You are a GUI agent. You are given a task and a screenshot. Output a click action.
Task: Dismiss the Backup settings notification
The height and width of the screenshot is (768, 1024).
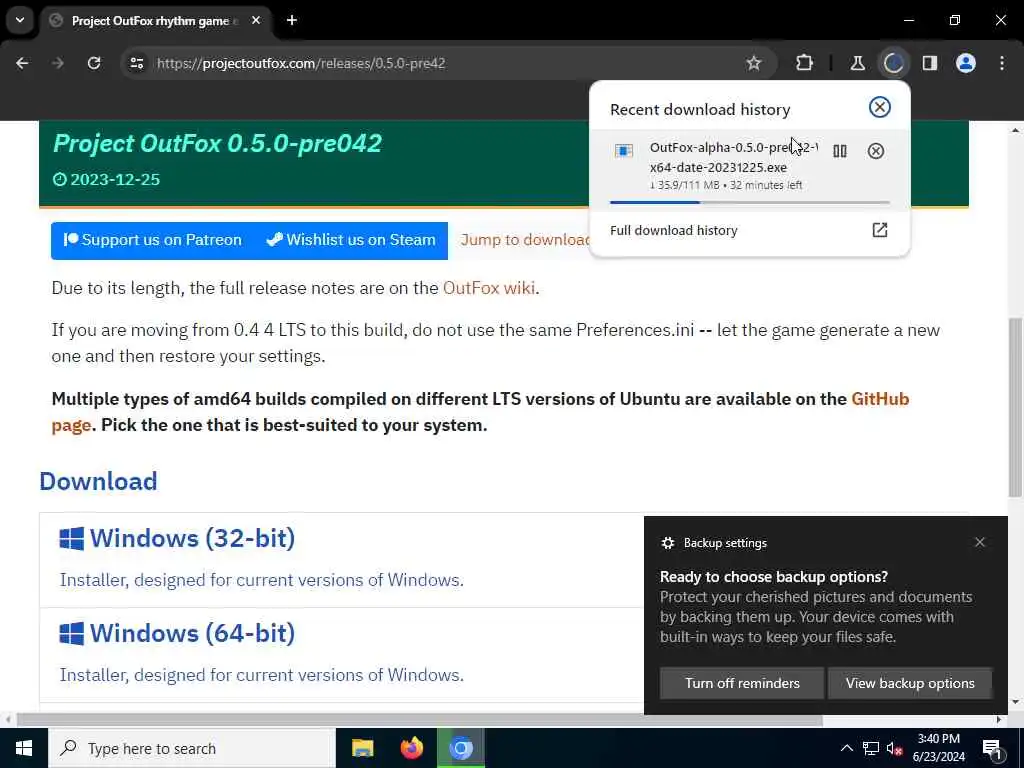pos(980,543)
